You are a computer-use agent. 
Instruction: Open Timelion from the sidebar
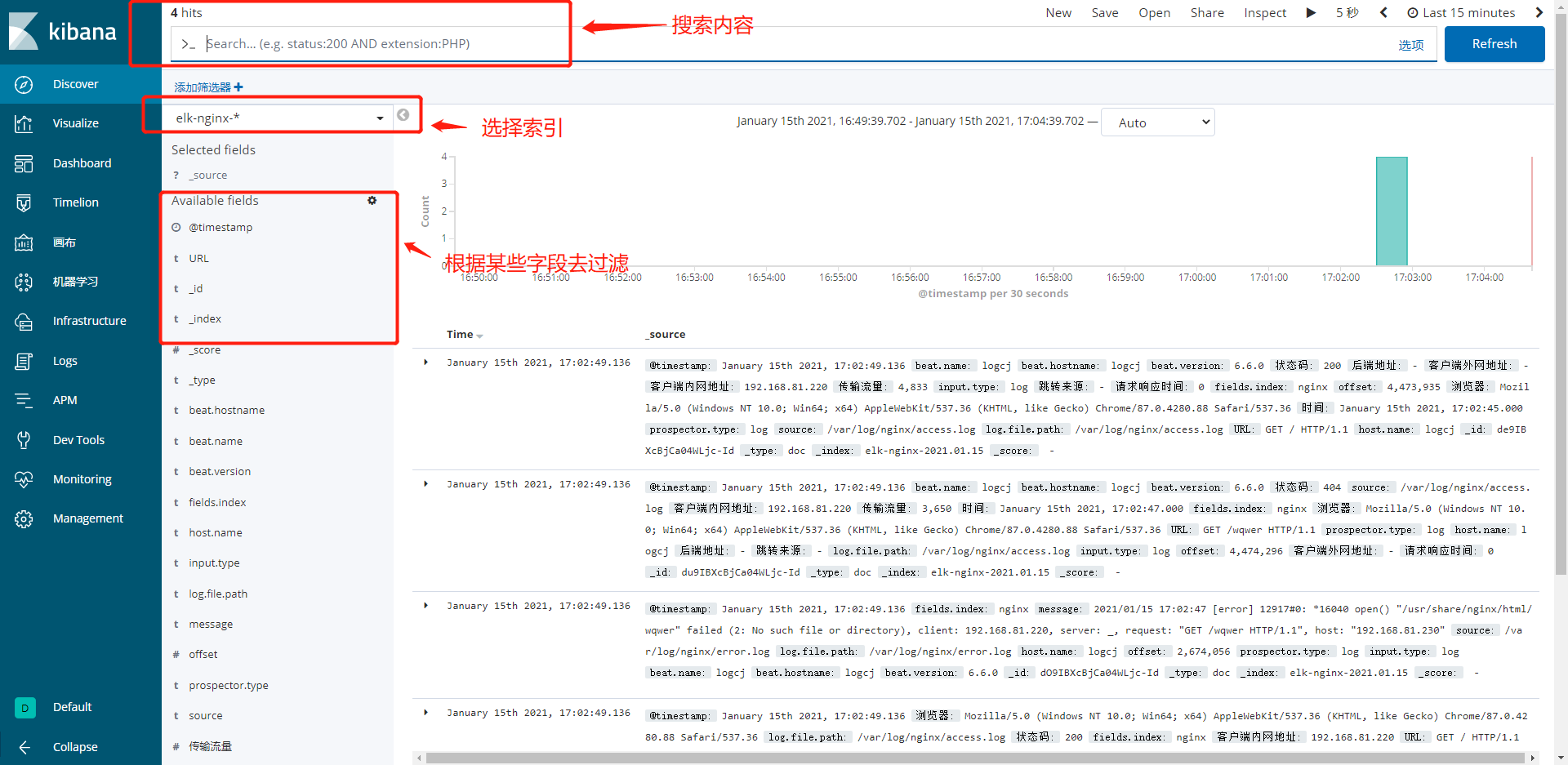75,202
